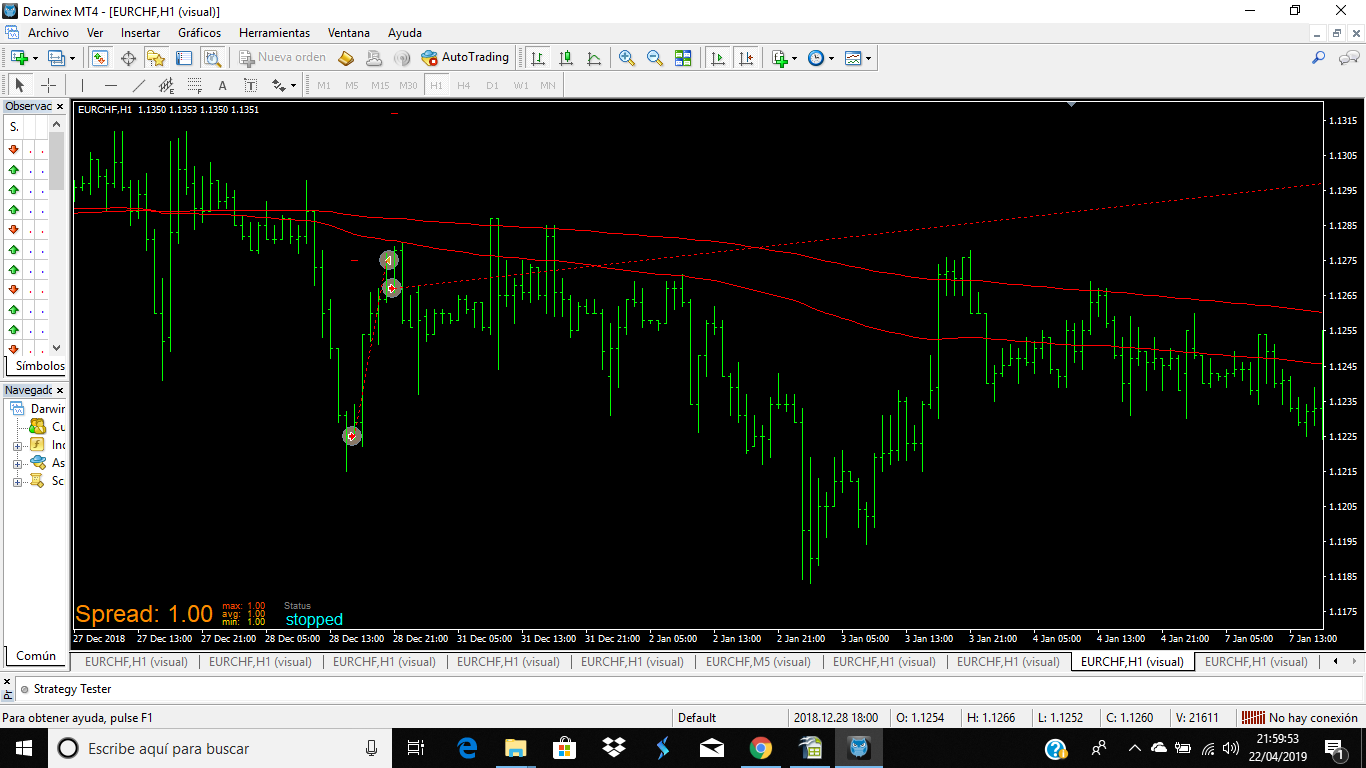Viewport: 1366px width, 768px height.
Task: Click the MetaEditor book icon
Action: coord(346,58)
